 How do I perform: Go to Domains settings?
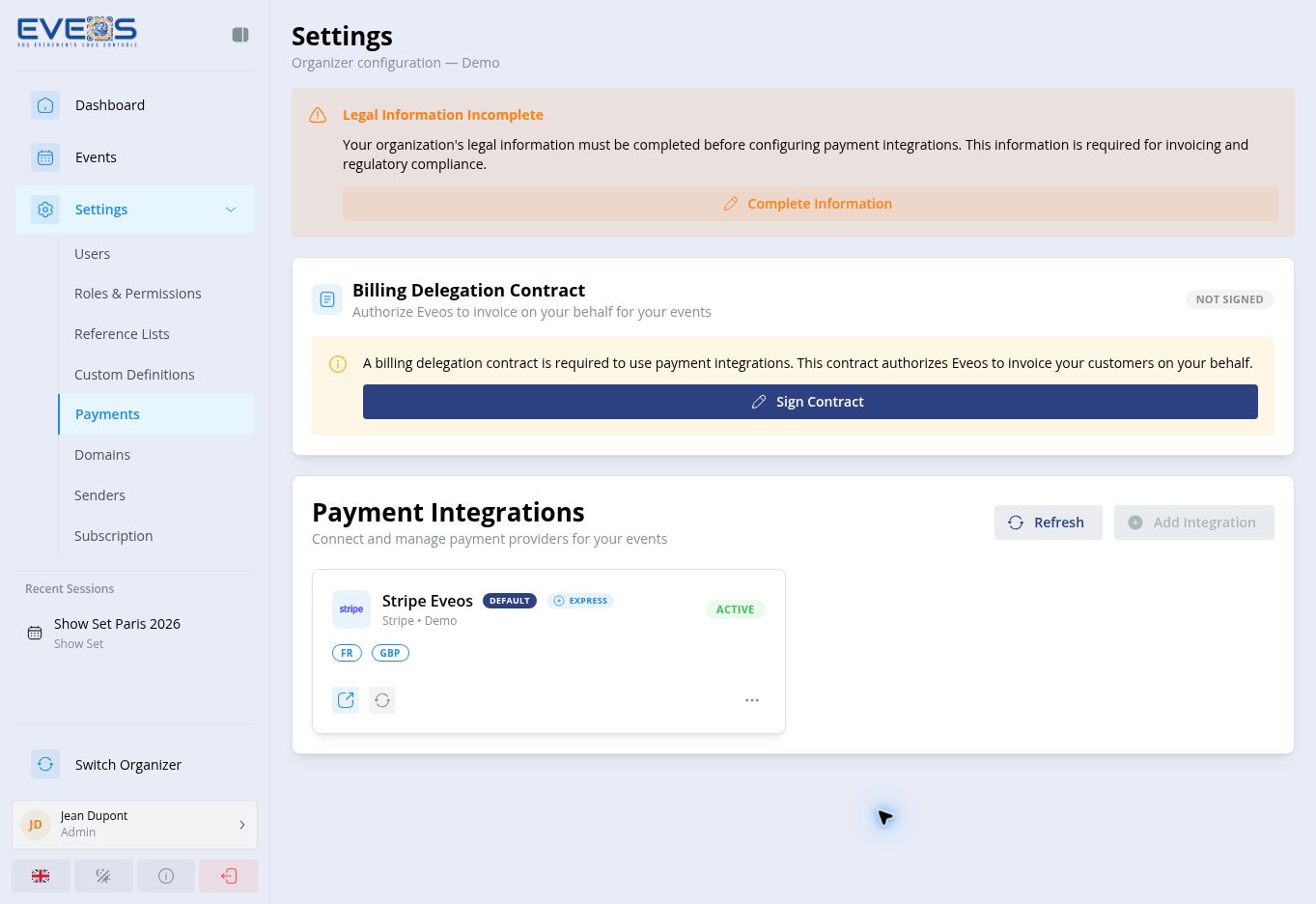[102, 455]
